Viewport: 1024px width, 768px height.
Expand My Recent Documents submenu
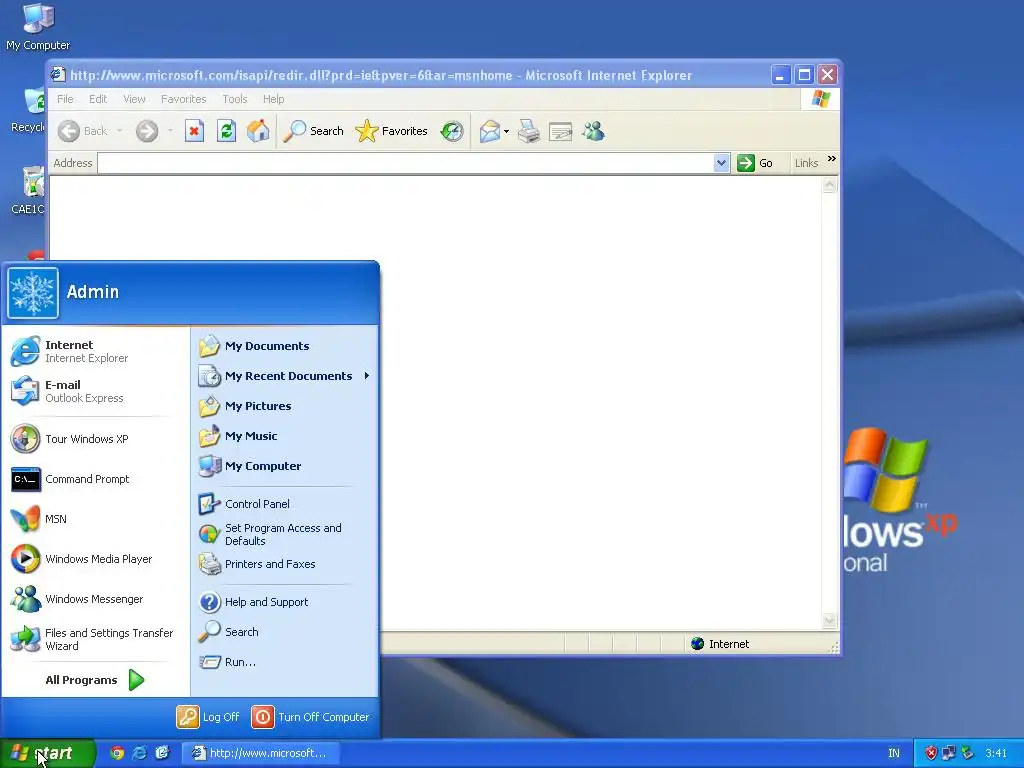(x=285, y=376)
